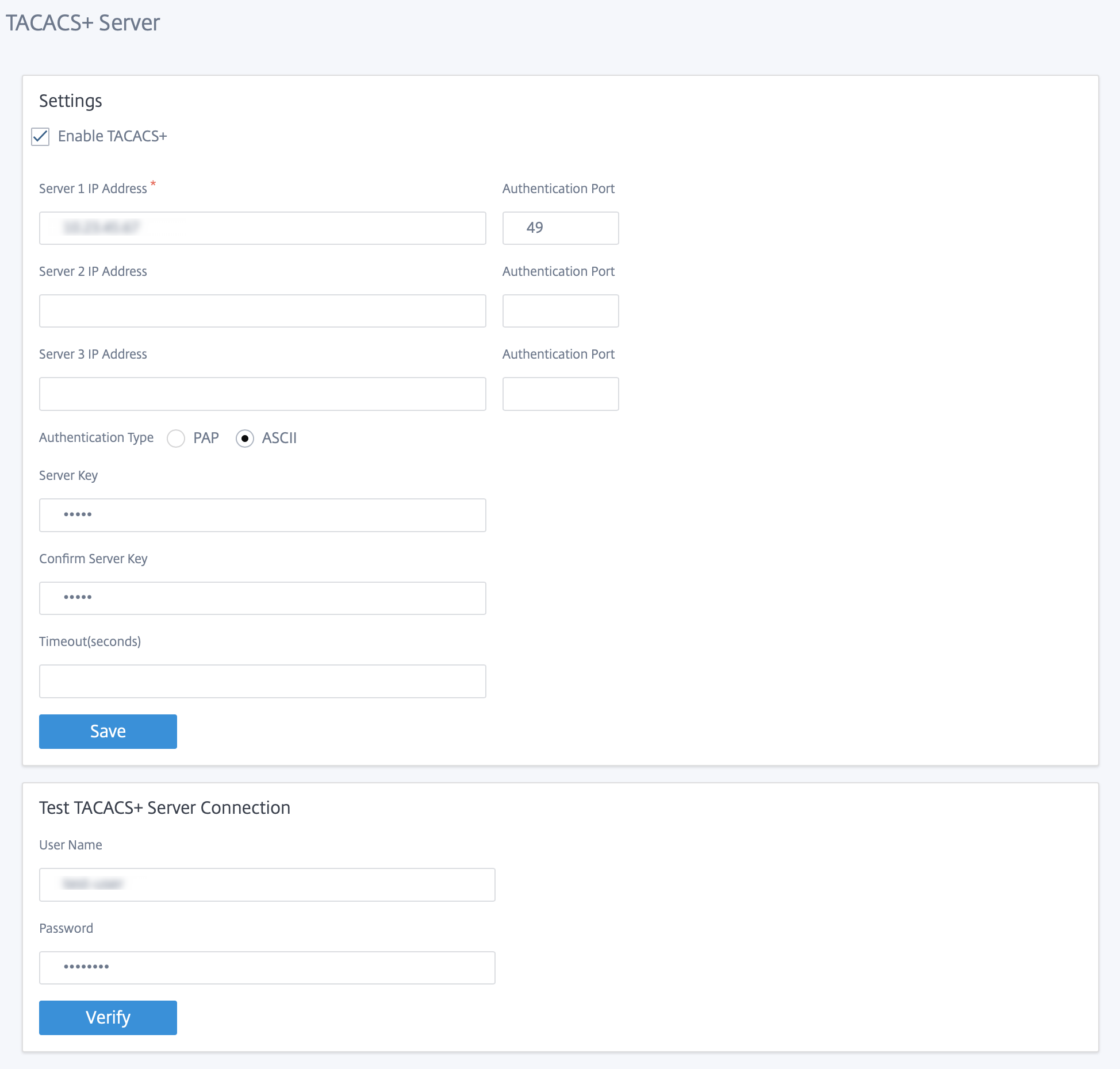Click the test connection Password field
The height and width of the screenshot is (1069, 1120).
point(267,968)
